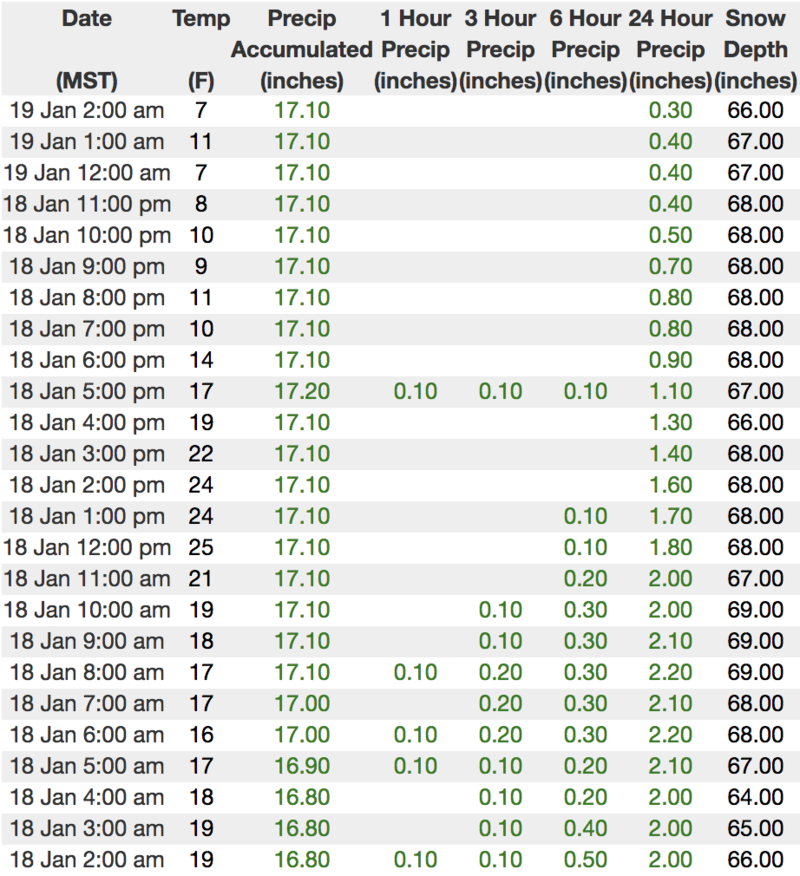Click the 25 temperature reading at noon
The width and height of the screenshot is (800, 876).
[201, 547]
